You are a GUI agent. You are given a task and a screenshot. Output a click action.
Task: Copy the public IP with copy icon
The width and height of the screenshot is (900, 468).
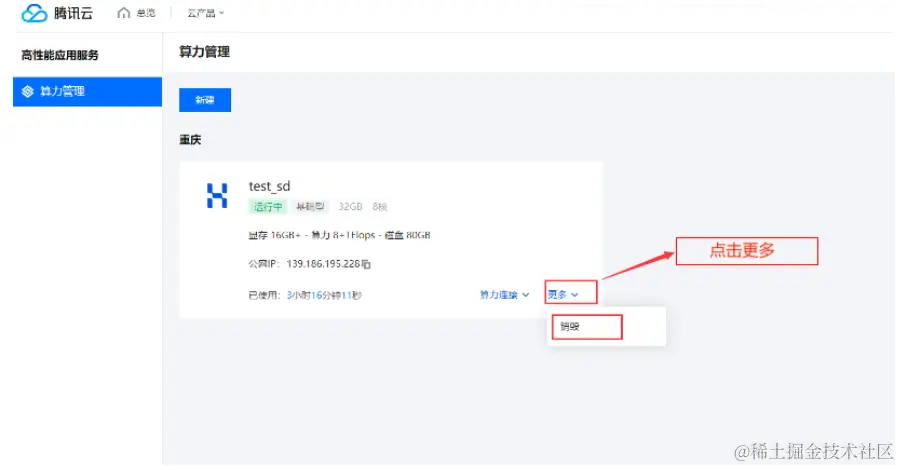tap(366, 264)
